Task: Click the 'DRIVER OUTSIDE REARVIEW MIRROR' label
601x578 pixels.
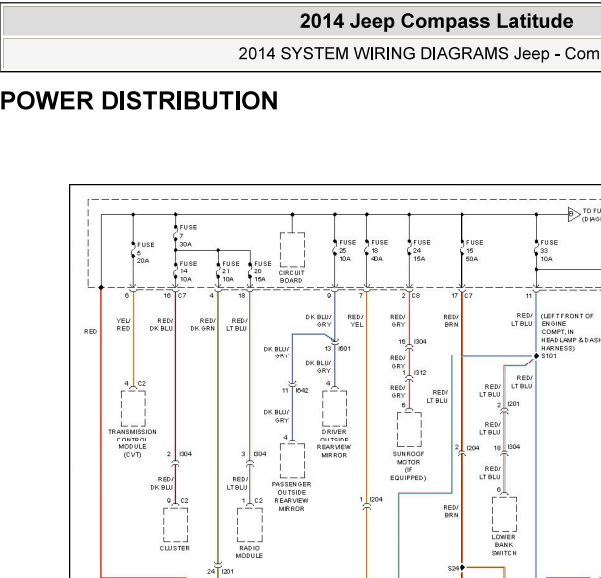Action: [x=334, y=443]
